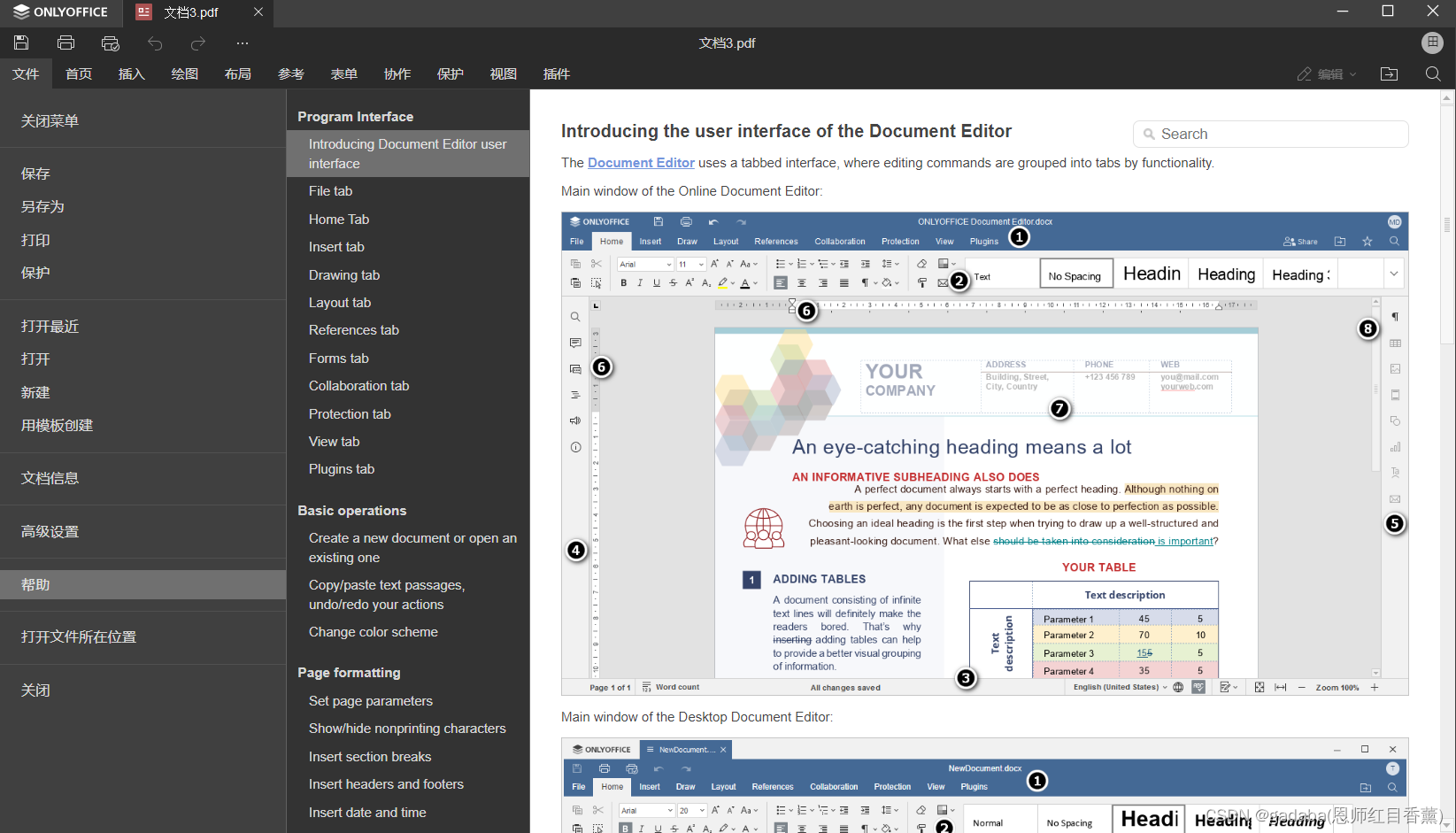Click the ONLYOFFICE logo home button
This screenshot has height=833, width=1456.
tap(60, 12)
